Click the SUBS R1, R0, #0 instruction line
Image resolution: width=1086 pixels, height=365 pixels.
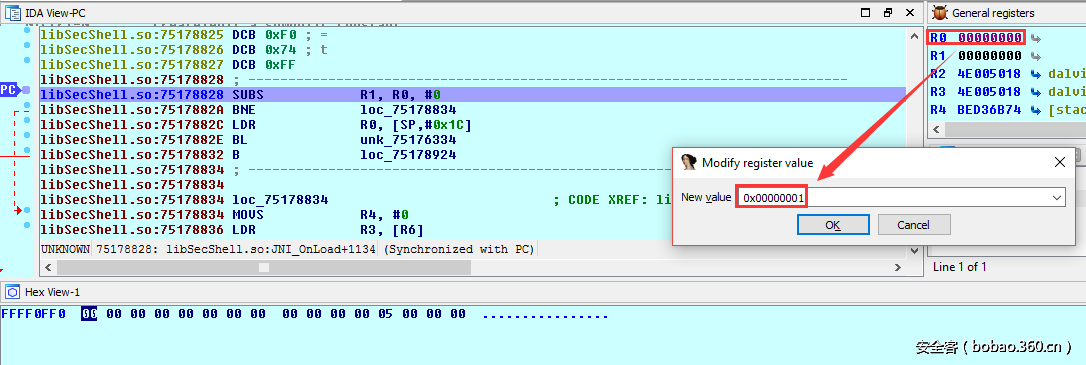(x=472, y=94)
